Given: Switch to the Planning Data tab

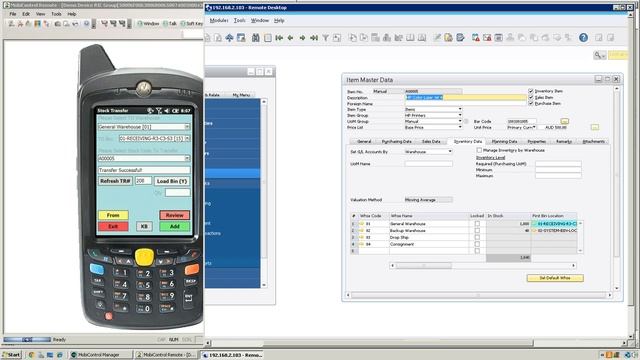Looking at the screenshot, I should point(504,141).
